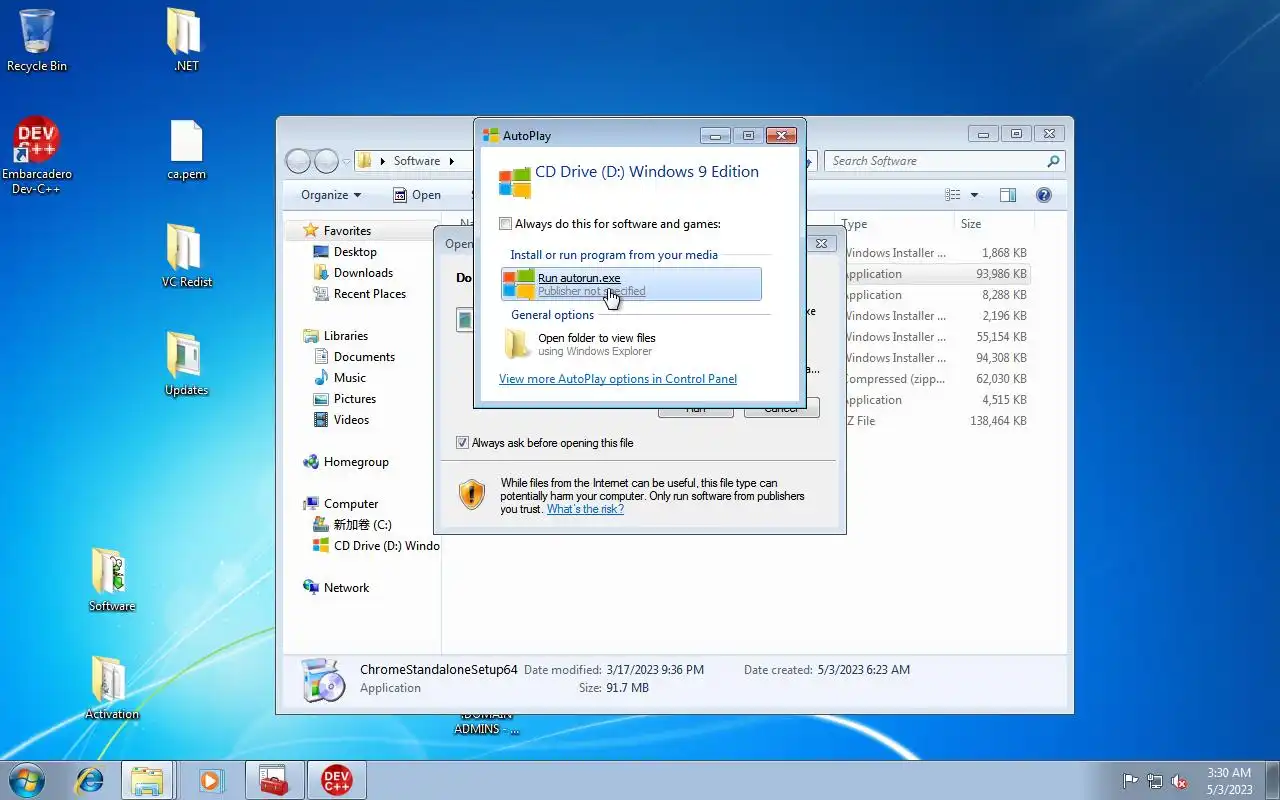Open View more AutoPlay options in Control Panel
This screenshot has height=800, width=1280.
[x=618, y=379]
